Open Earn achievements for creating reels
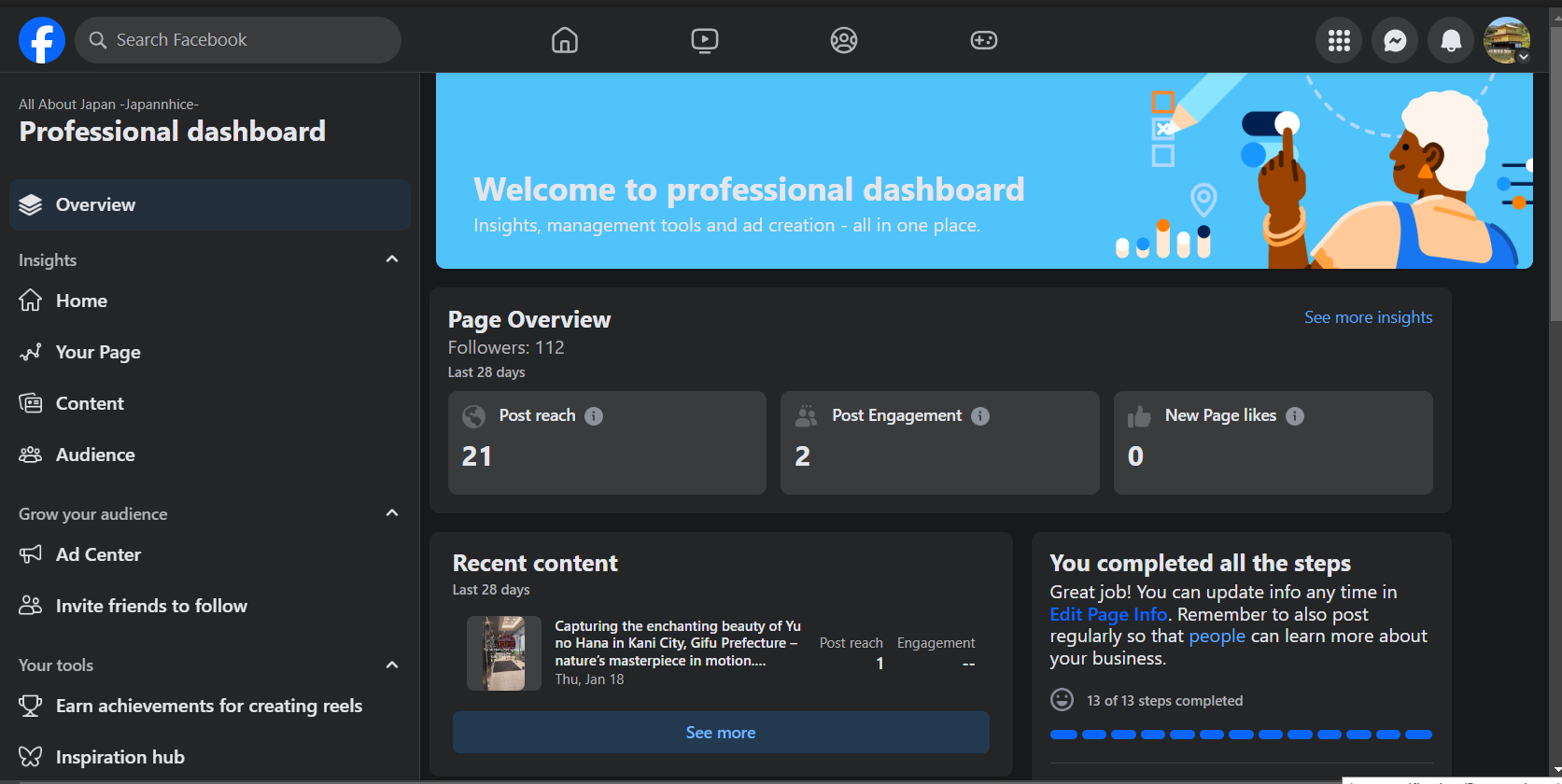This screenshot has height=784, width=1562. click(x=210, y=706)
